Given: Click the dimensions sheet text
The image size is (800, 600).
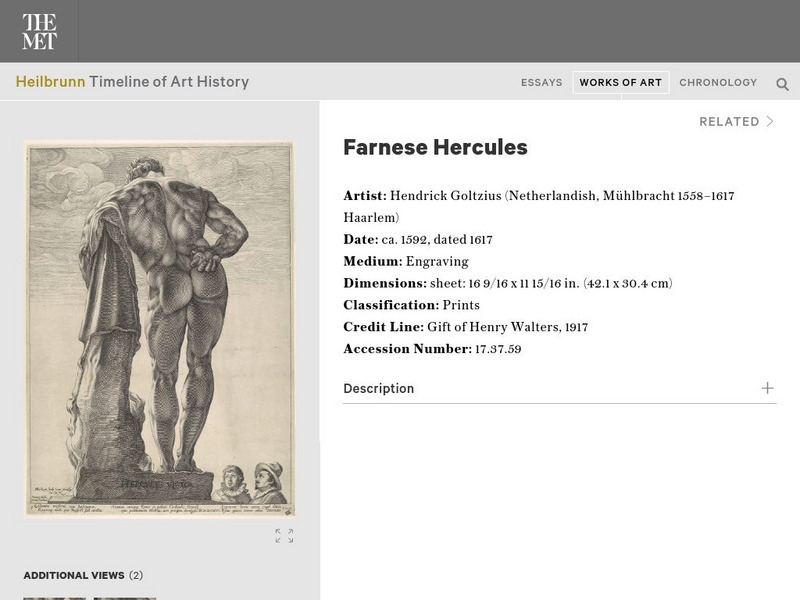Looking at the screenshot, I should tap(551, 284).
